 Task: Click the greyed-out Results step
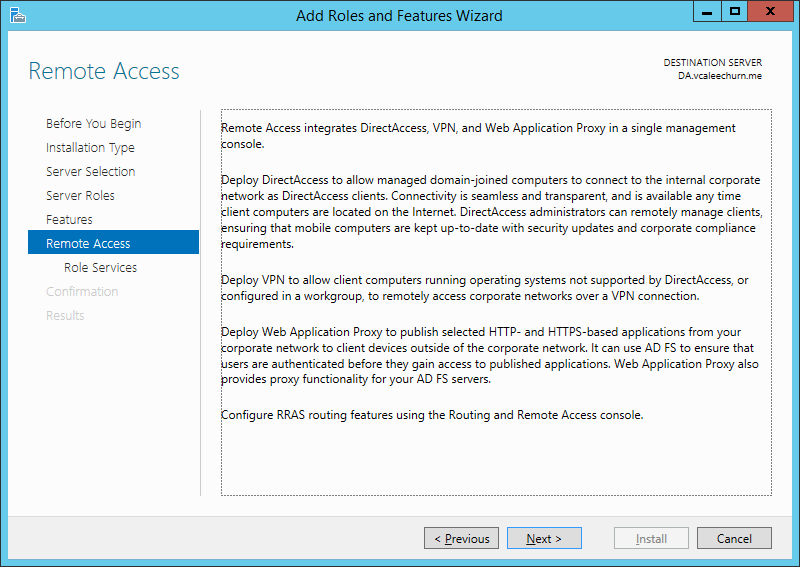[x=65, y=315]
